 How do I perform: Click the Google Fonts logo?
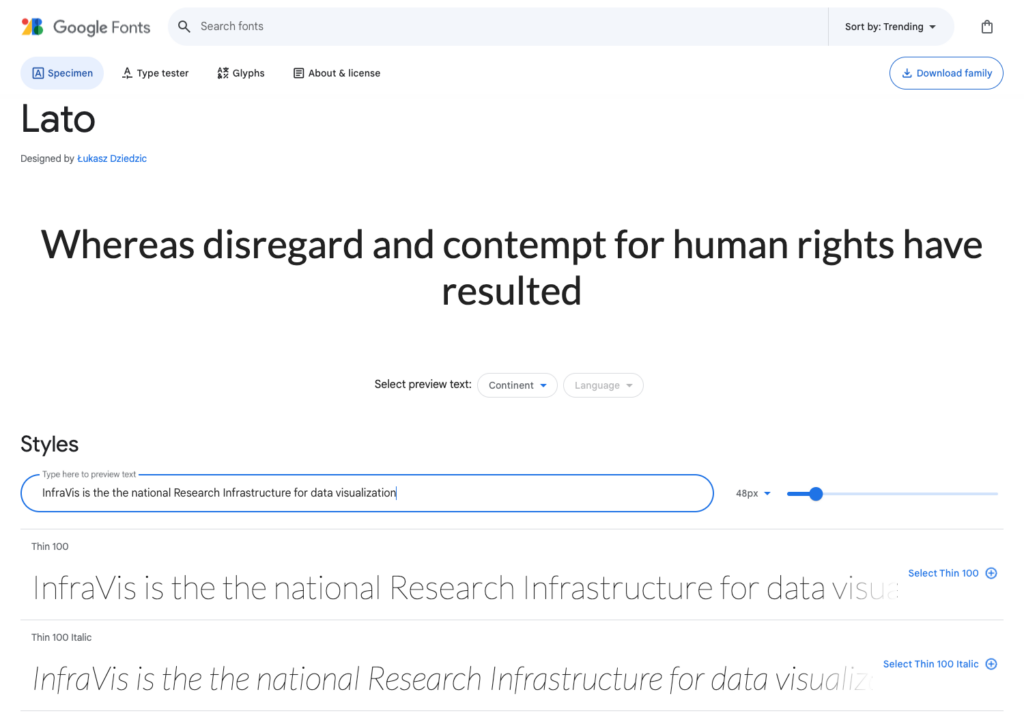coord(85,27)
